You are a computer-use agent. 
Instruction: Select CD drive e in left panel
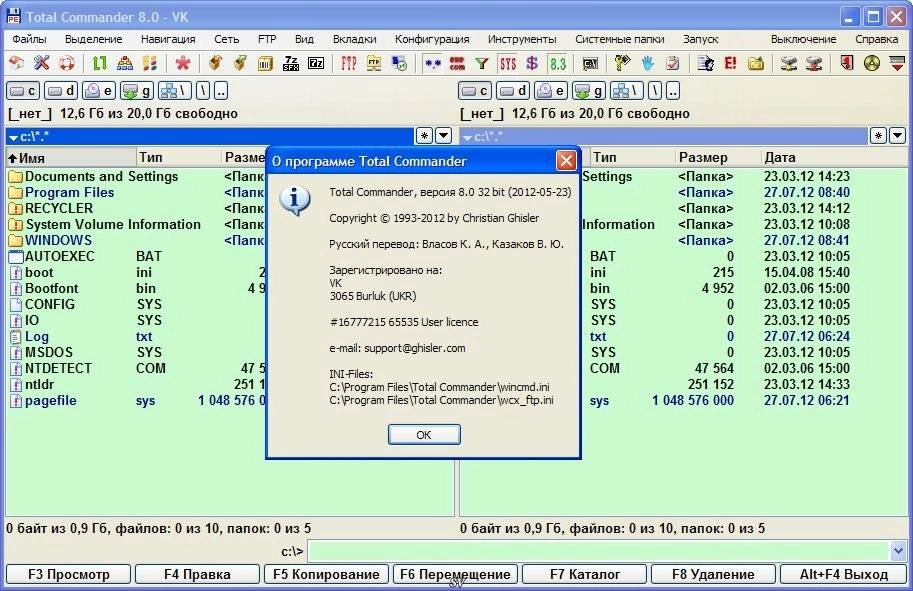pos(98,90)
